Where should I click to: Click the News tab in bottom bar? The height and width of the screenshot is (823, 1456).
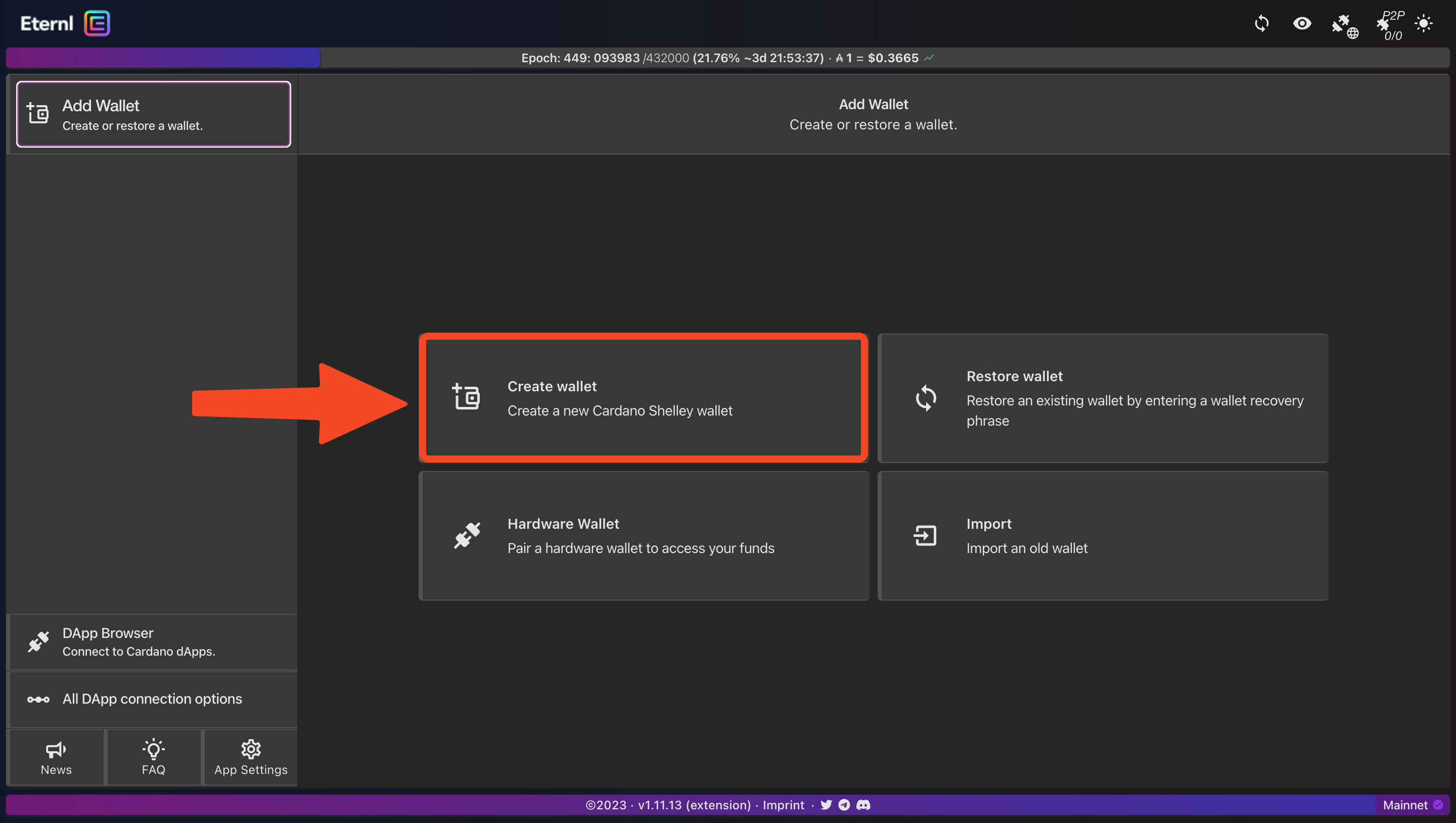56,757
